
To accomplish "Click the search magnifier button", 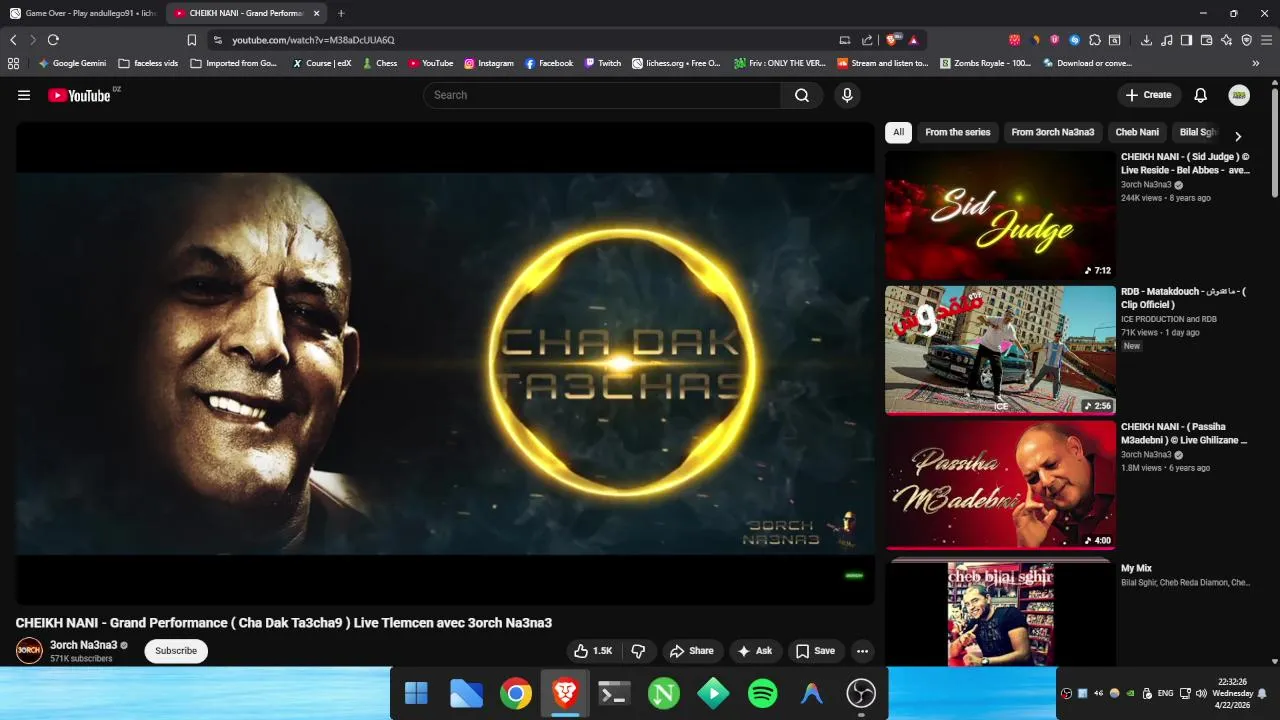I will click(x=802, y=95).
